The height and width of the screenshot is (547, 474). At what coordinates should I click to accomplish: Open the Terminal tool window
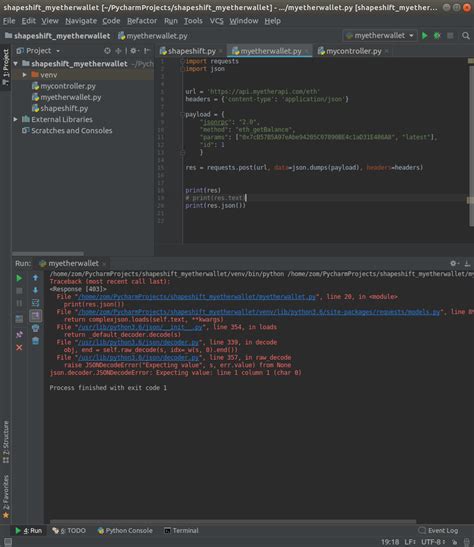(181, 531)
